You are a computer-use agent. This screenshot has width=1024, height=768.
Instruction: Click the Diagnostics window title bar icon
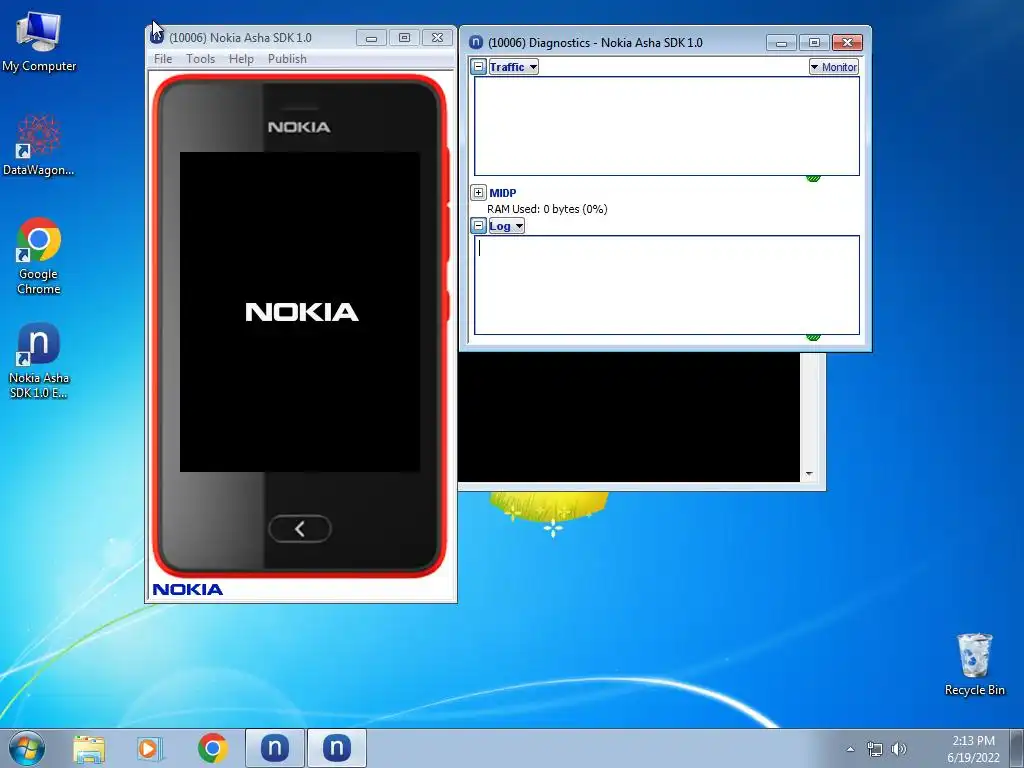pos(476,42)
